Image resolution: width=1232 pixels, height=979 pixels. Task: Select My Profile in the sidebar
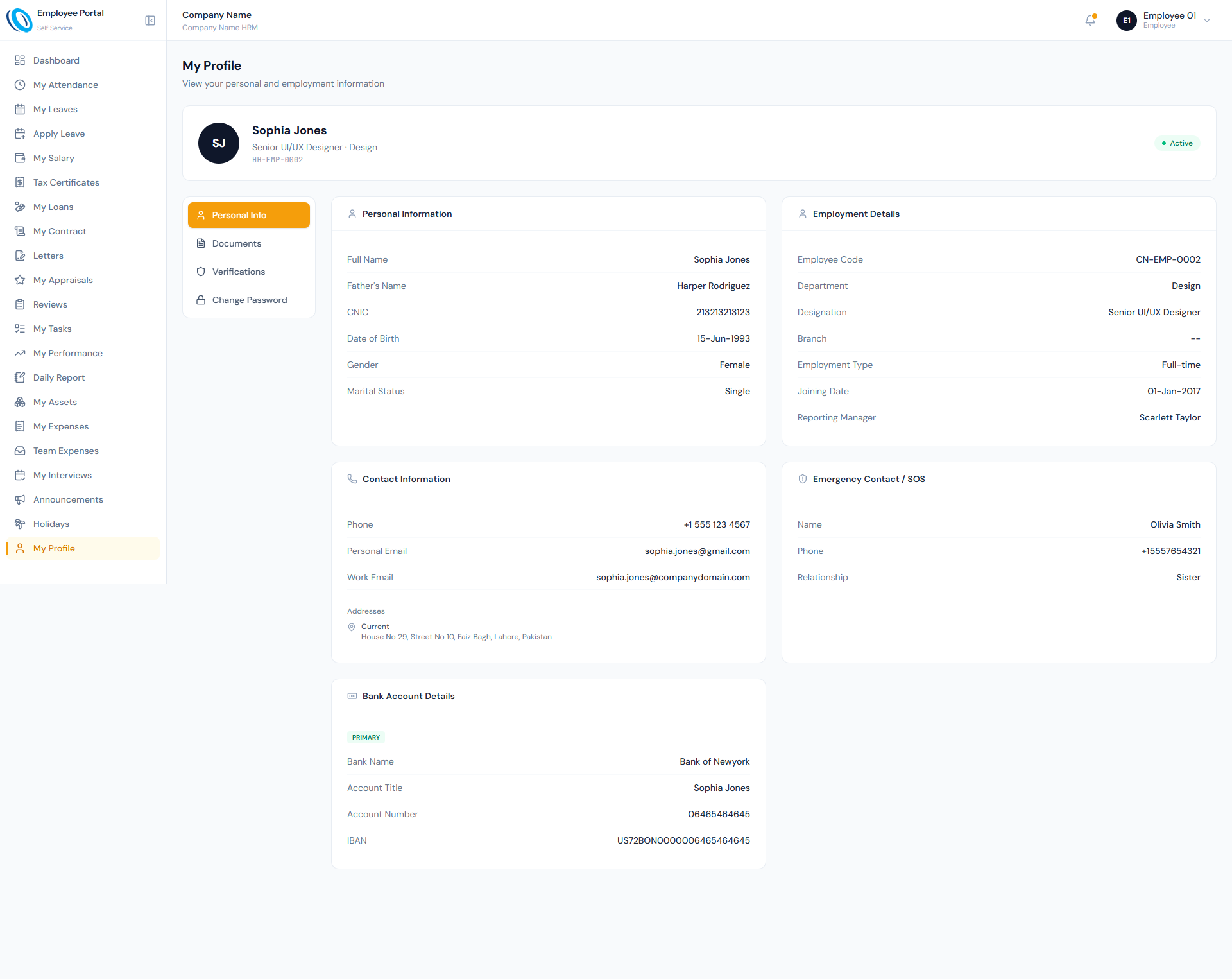(83, 548)
